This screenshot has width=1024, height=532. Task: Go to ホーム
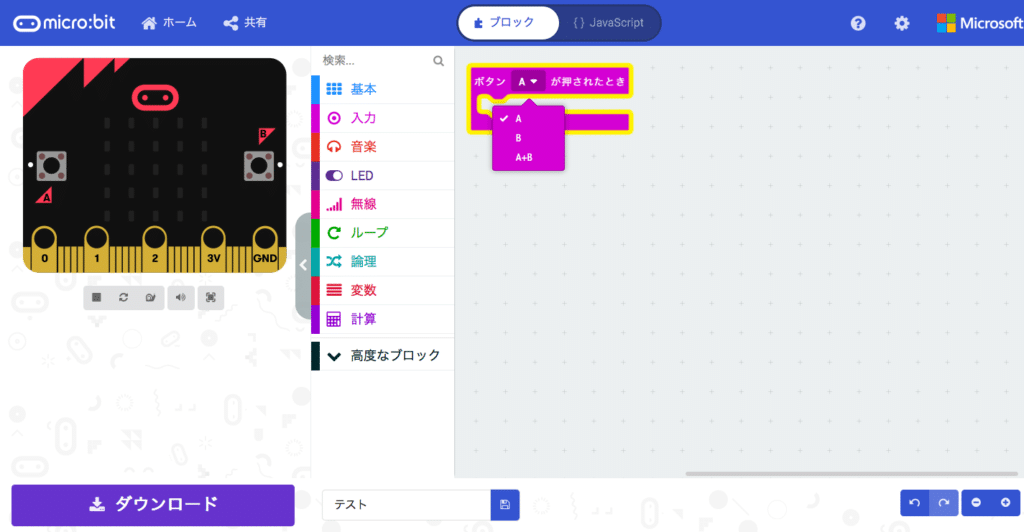[x=169, y=23]
